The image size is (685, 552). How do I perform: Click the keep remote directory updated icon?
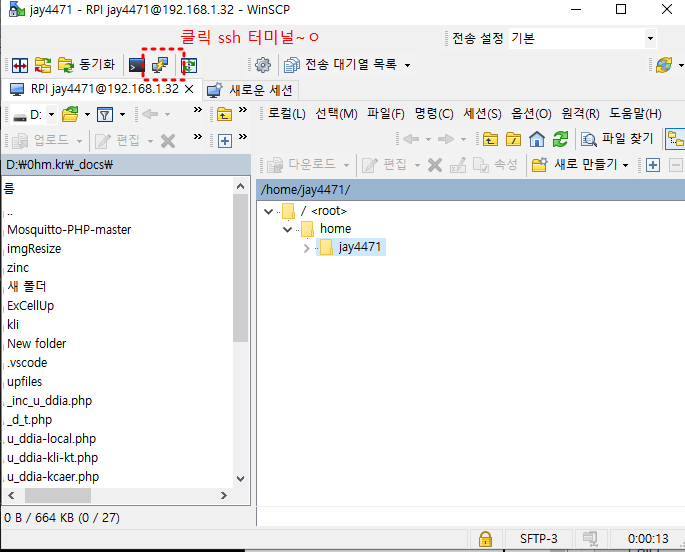189,66
